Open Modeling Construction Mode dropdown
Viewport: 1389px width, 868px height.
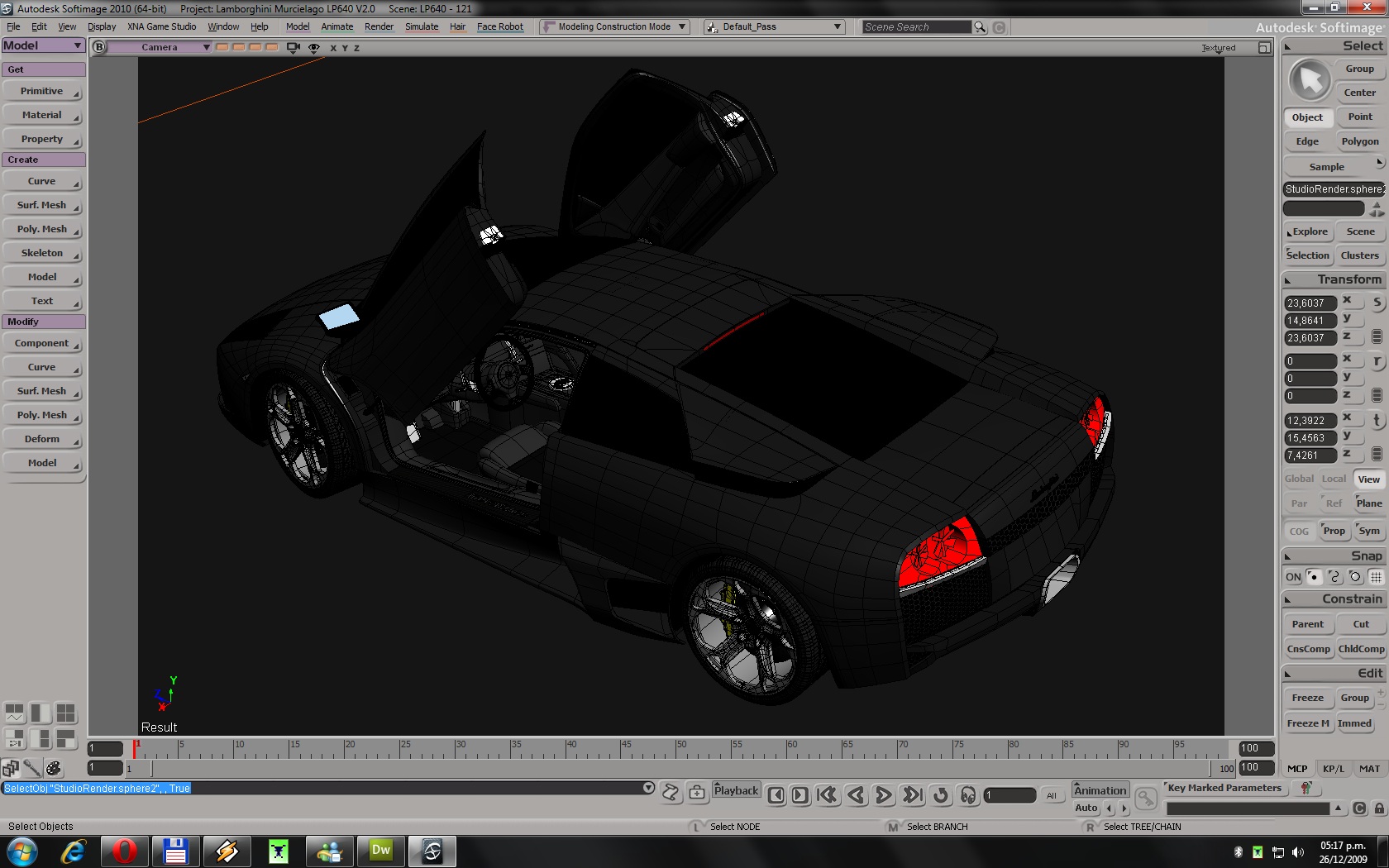pos(614,27)
